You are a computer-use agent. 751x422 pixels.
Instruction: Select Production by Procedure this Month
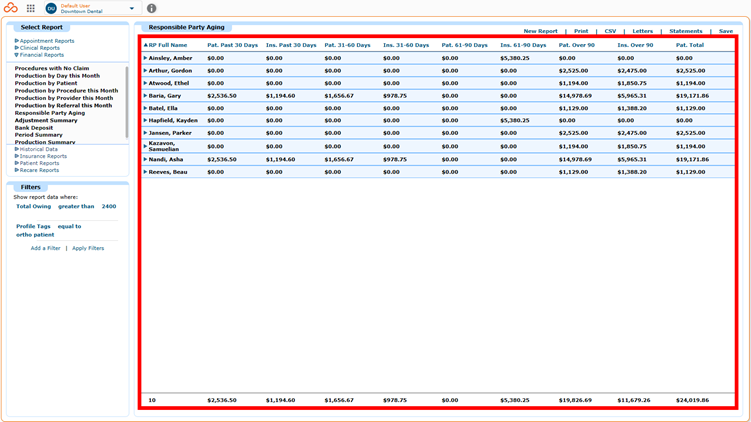pyautogui.click(x=66, y=91)
